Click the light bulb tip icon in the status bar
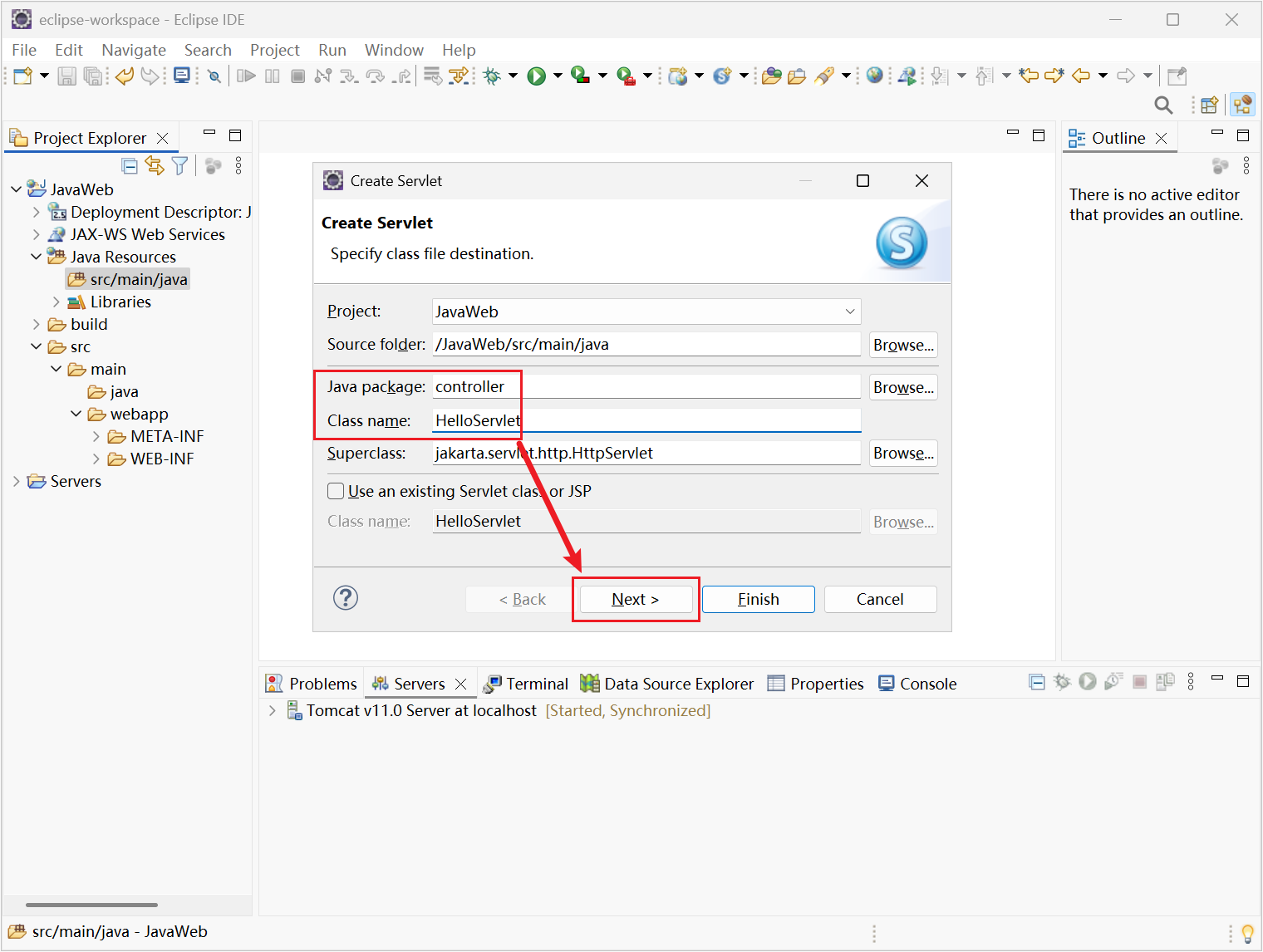This screenshot has height=952, width=1263. pyautogui.click(x=1247, y=934)
